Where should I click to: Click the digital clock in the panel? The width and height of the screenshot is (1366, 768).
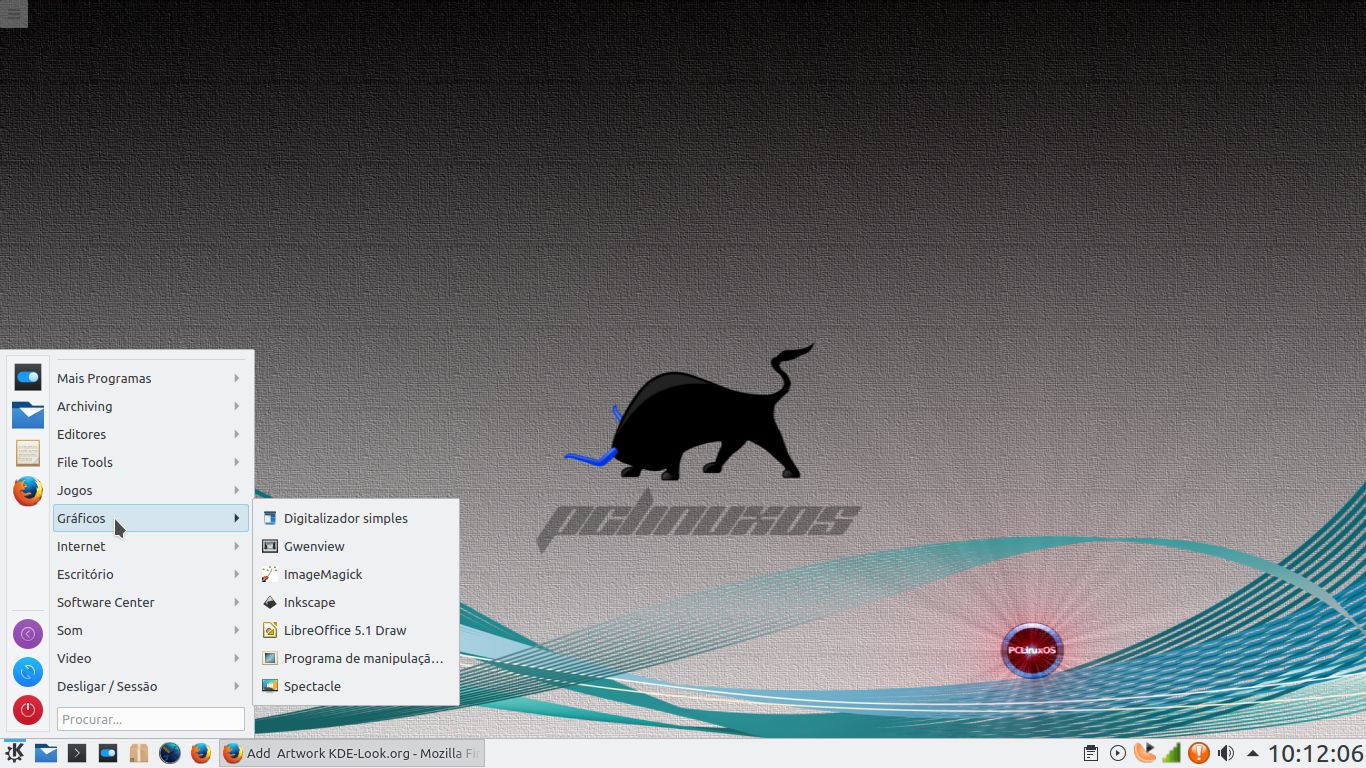point(1315,753)
